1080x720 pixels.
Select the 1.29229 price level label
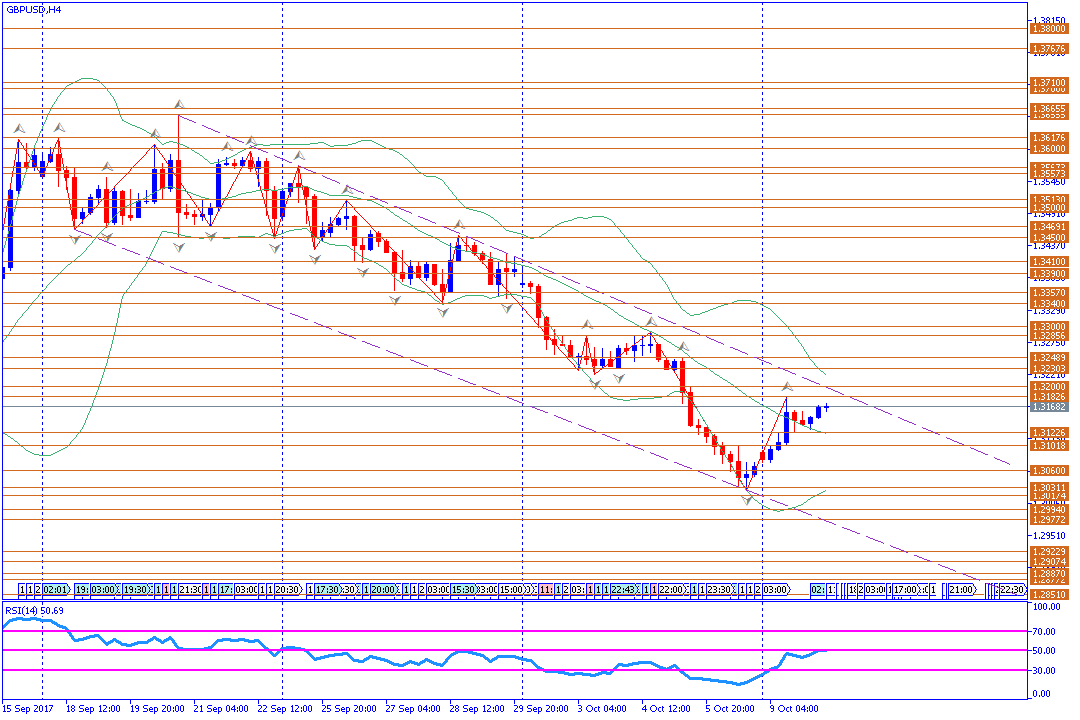pyautogui.click(x=1049, y=552)
